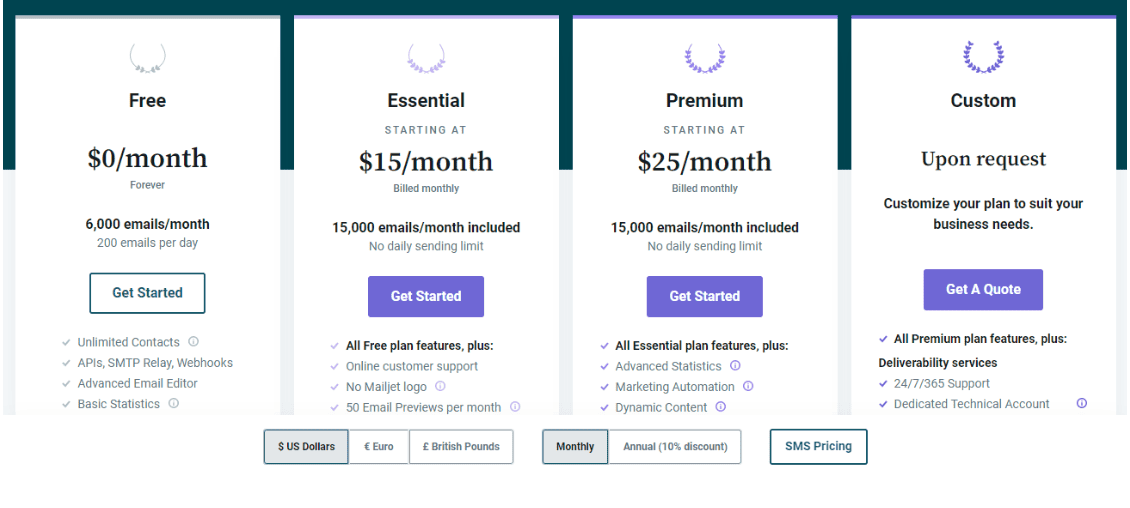1130x508 pixels.
Task: Switch currency to € Euro
Action: click(x=379, y=447)
